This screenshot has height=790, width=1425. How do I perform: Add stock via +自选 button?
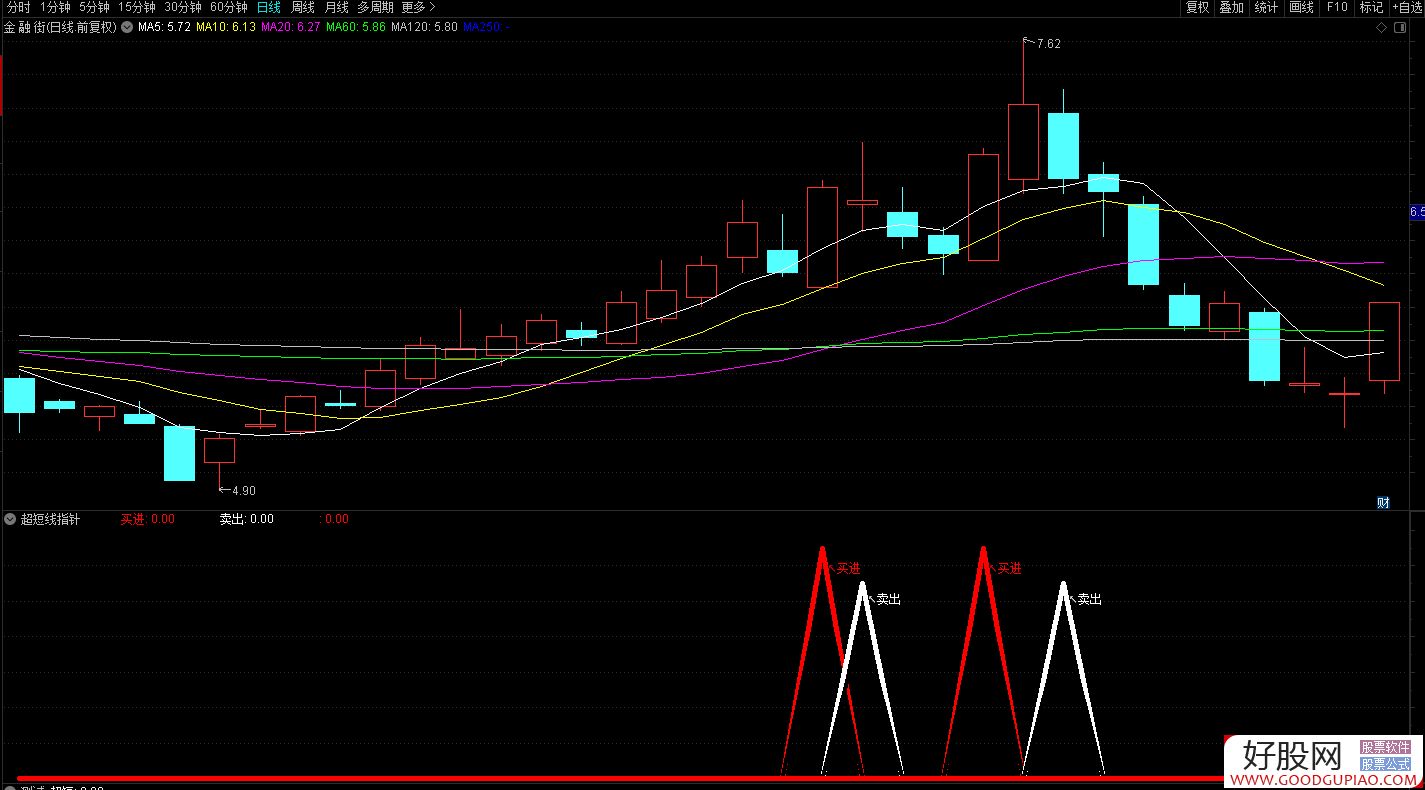coord(1406,7)
